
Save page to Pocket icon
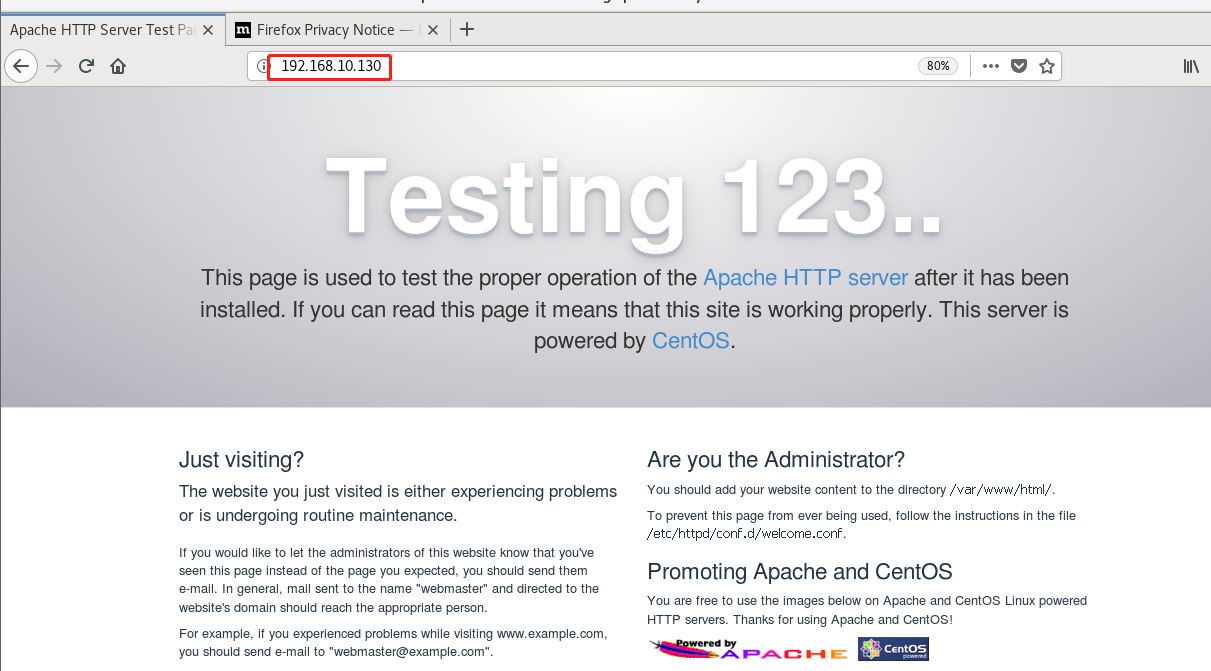click(1019, 67)
